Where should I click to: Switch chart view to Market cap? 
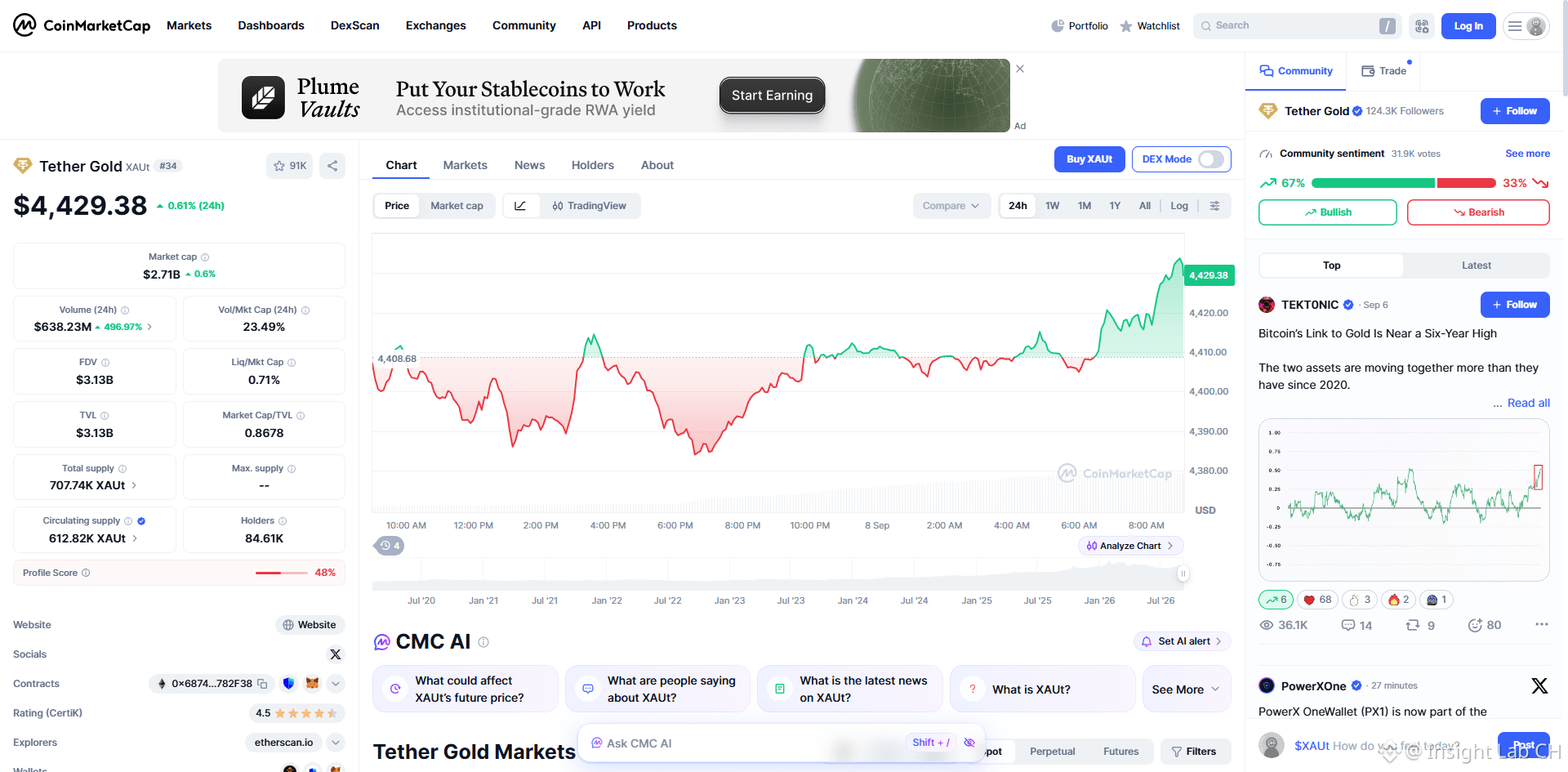point(457,206)
